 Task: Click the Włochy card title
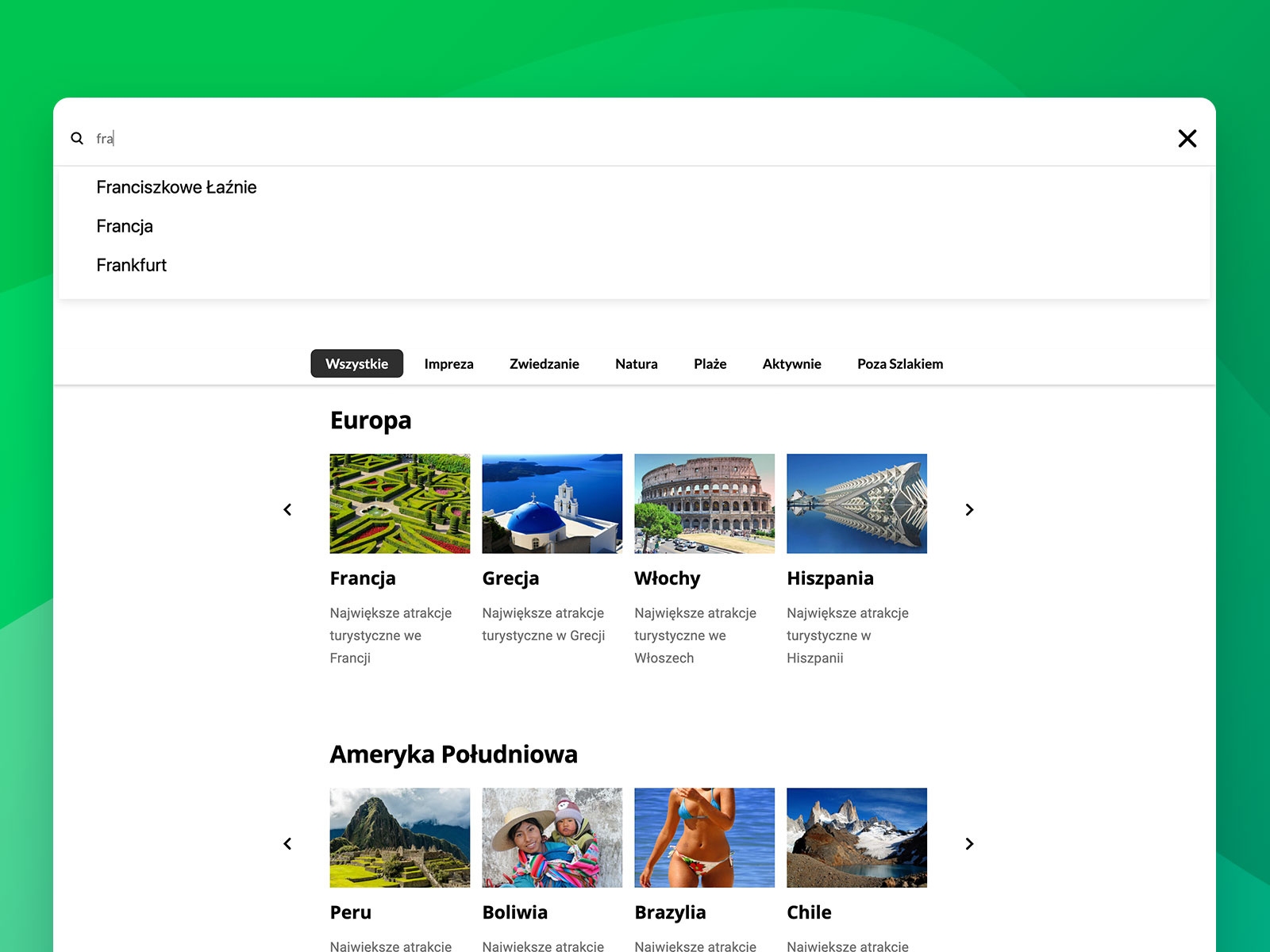(668, 578)
